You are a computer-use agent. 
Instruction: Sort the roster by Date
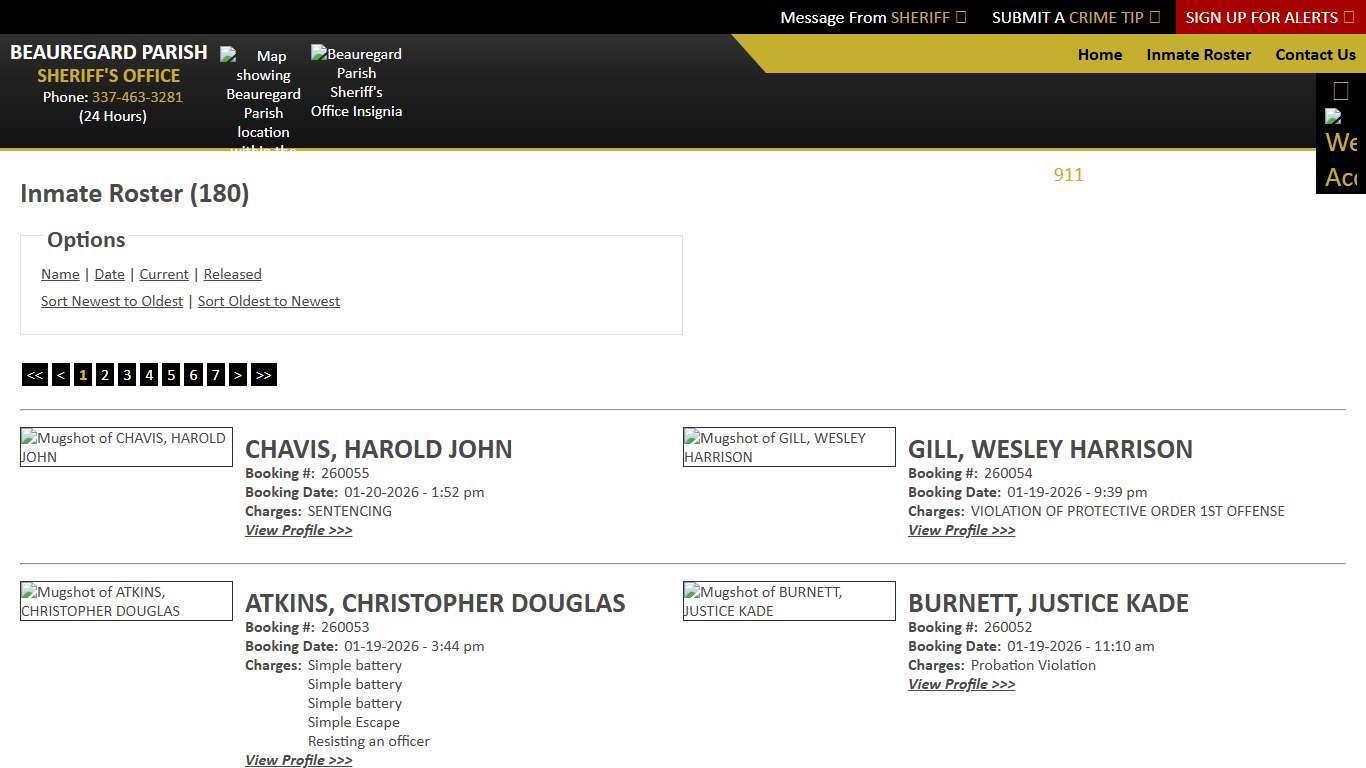[x=109, y=274]
